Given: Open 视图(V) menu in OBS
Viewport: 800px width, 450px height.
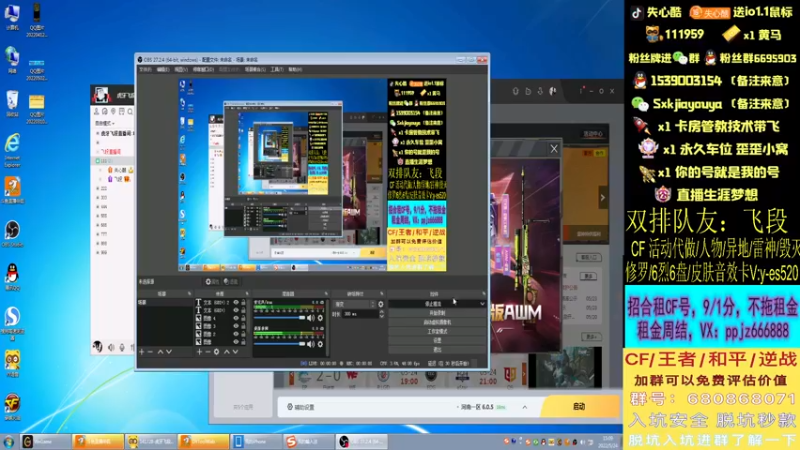Looking at the screenshot, I should click(181, 69).
